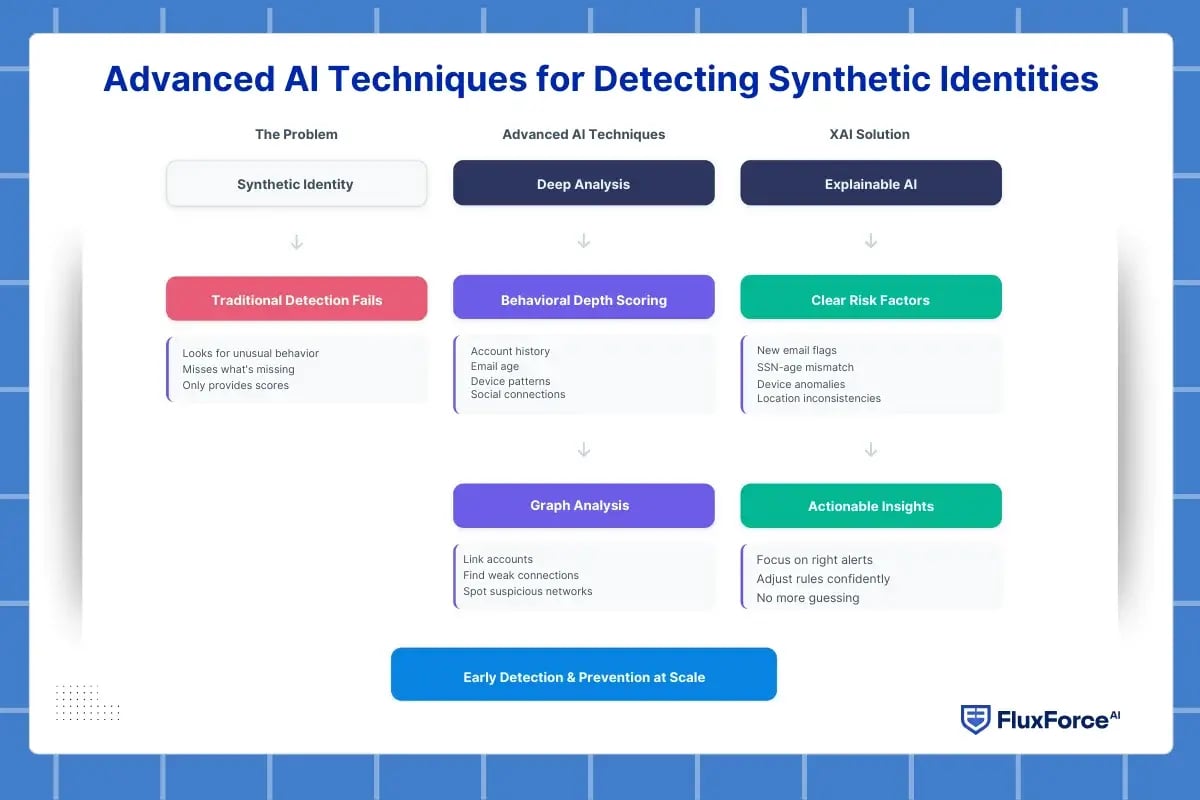The width and height of the screenshot is (1200, 800).
Task: Click the XAI Solution column heading
Action: (871, 134)
